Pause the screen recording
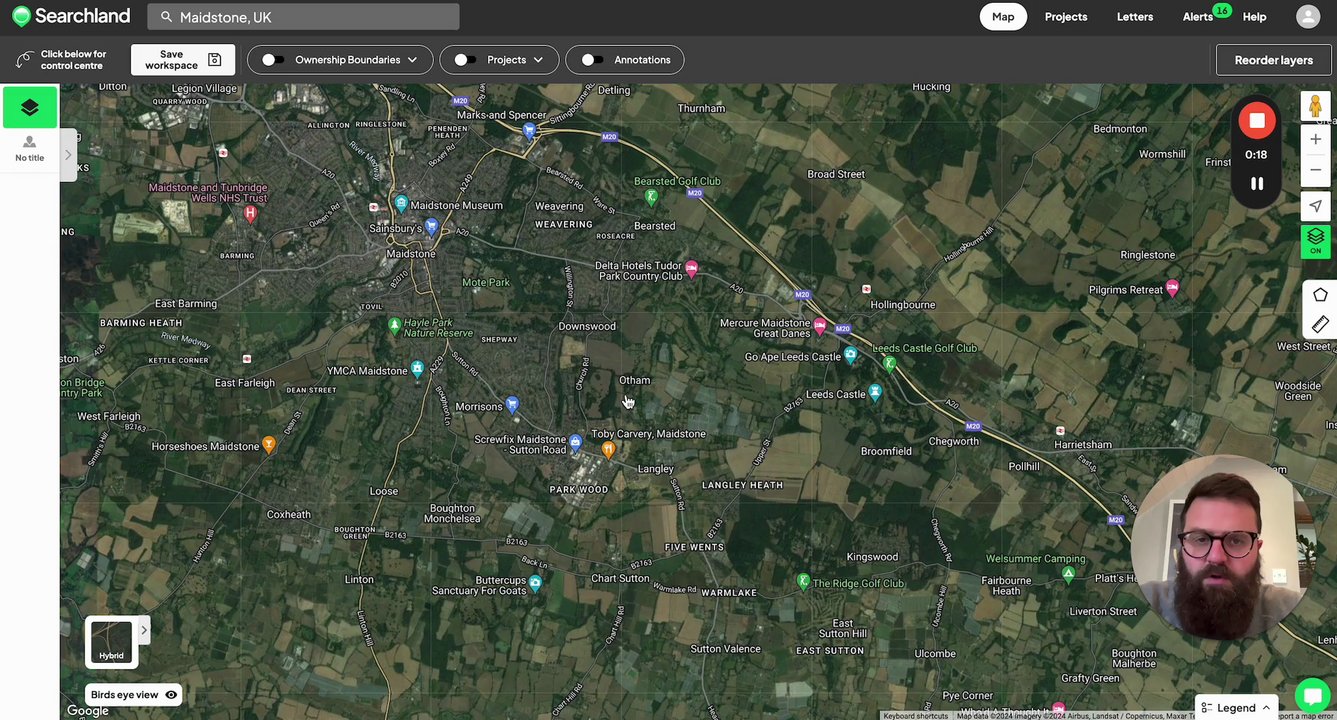This screenshot has width=1337, height=720. (1257, 183)
